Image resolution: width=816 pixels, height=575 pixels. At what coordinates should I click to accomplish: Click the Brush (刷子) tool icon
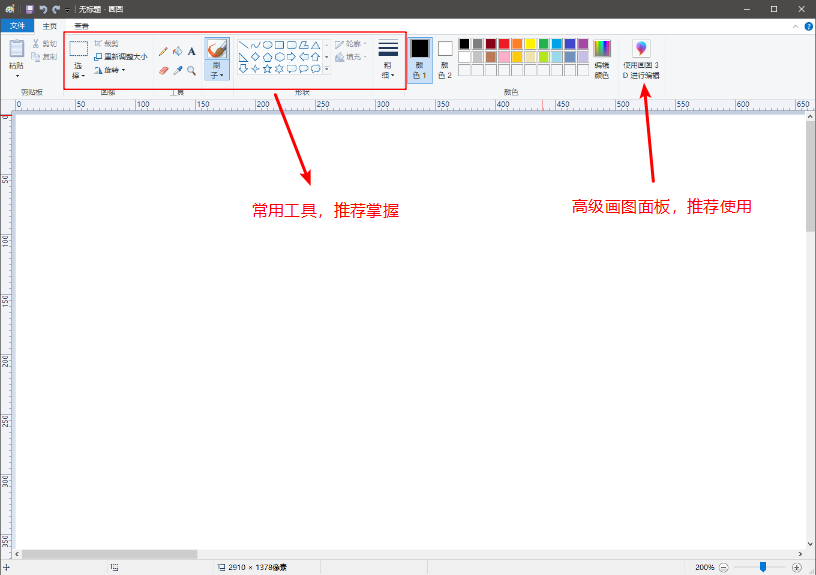pos(216,49)
